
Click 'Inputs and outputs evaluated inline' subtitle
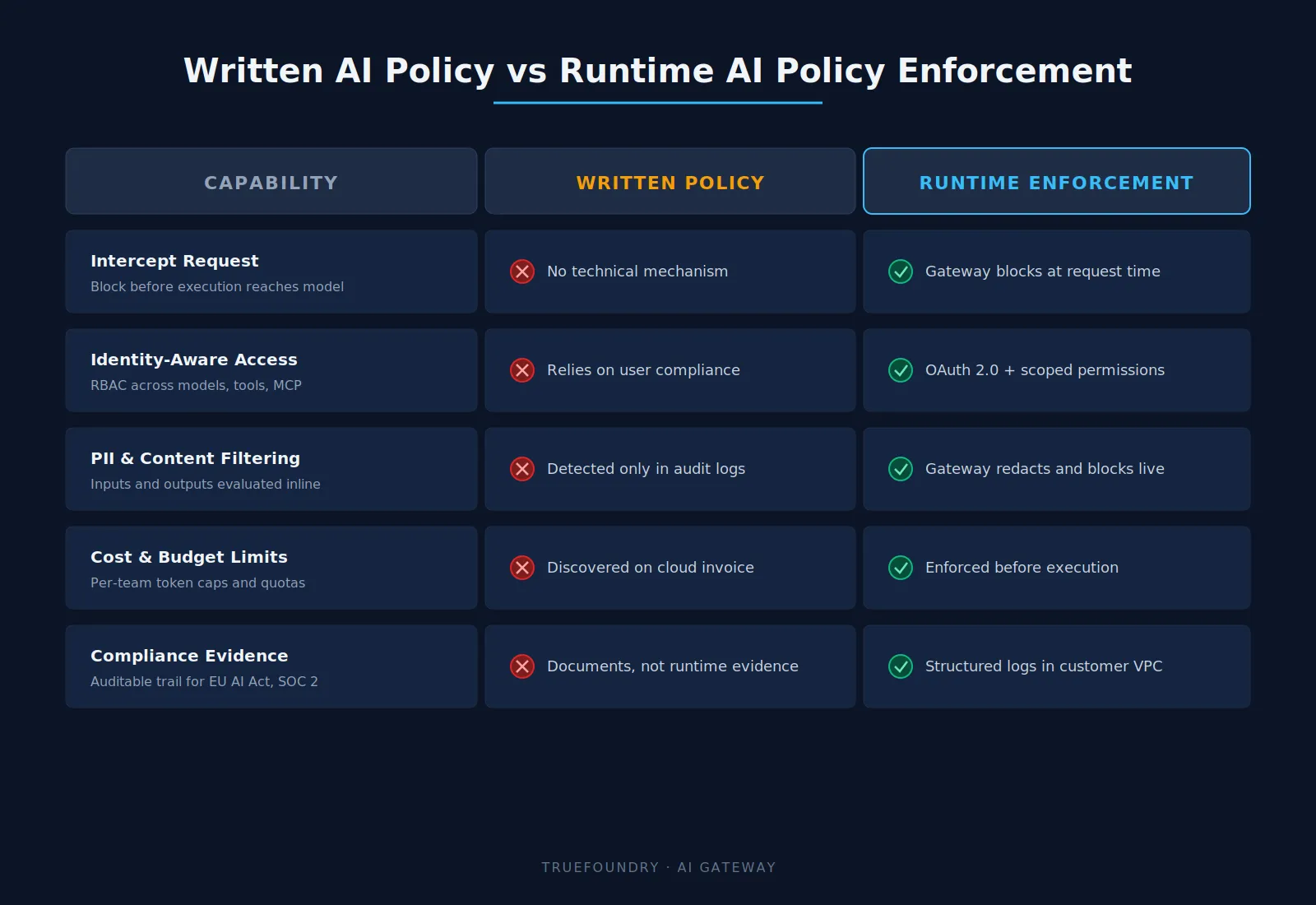tap(206, 484)
